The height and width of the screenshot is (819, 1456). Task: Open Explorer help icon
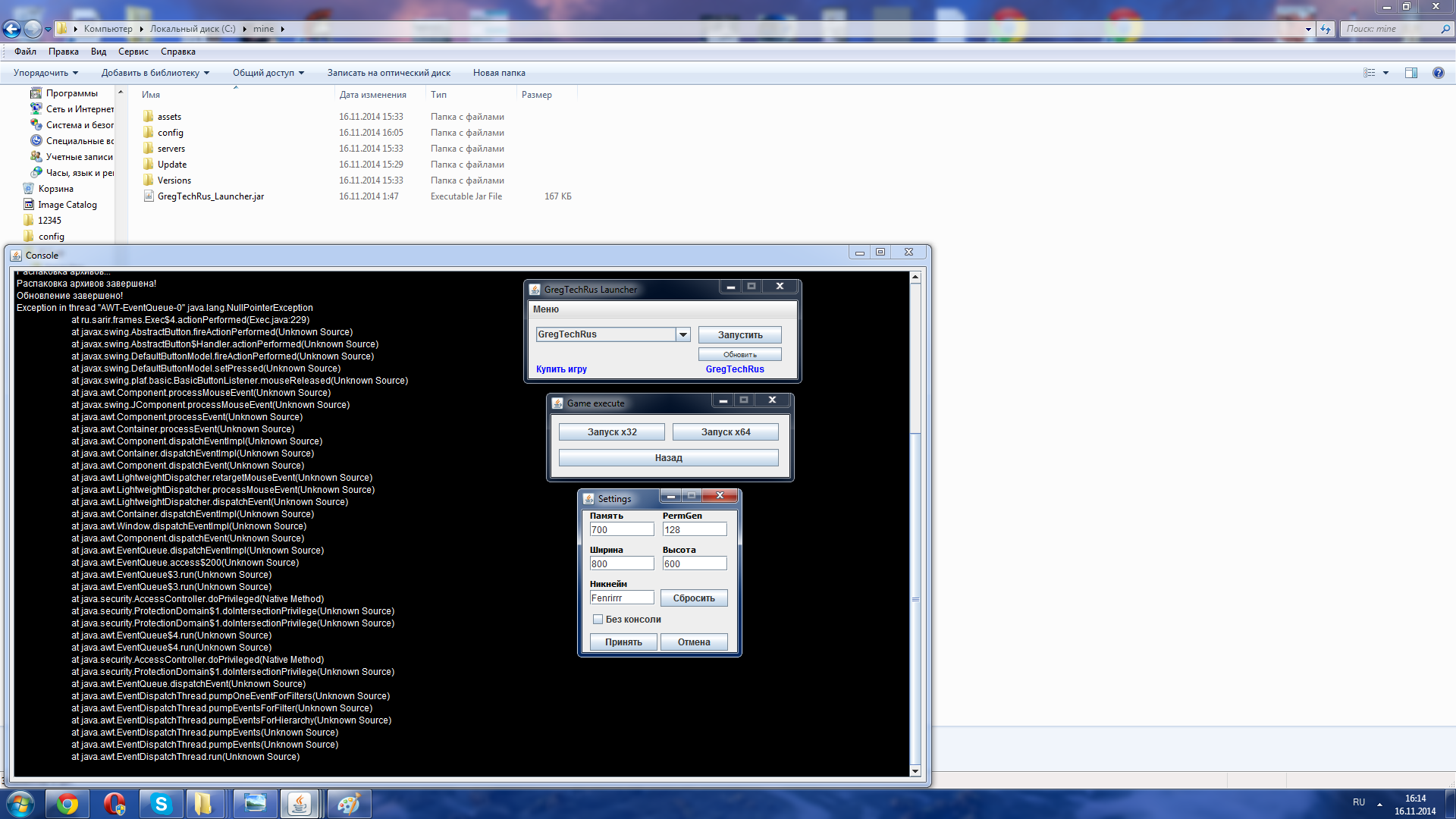[x=1438, y=73]
